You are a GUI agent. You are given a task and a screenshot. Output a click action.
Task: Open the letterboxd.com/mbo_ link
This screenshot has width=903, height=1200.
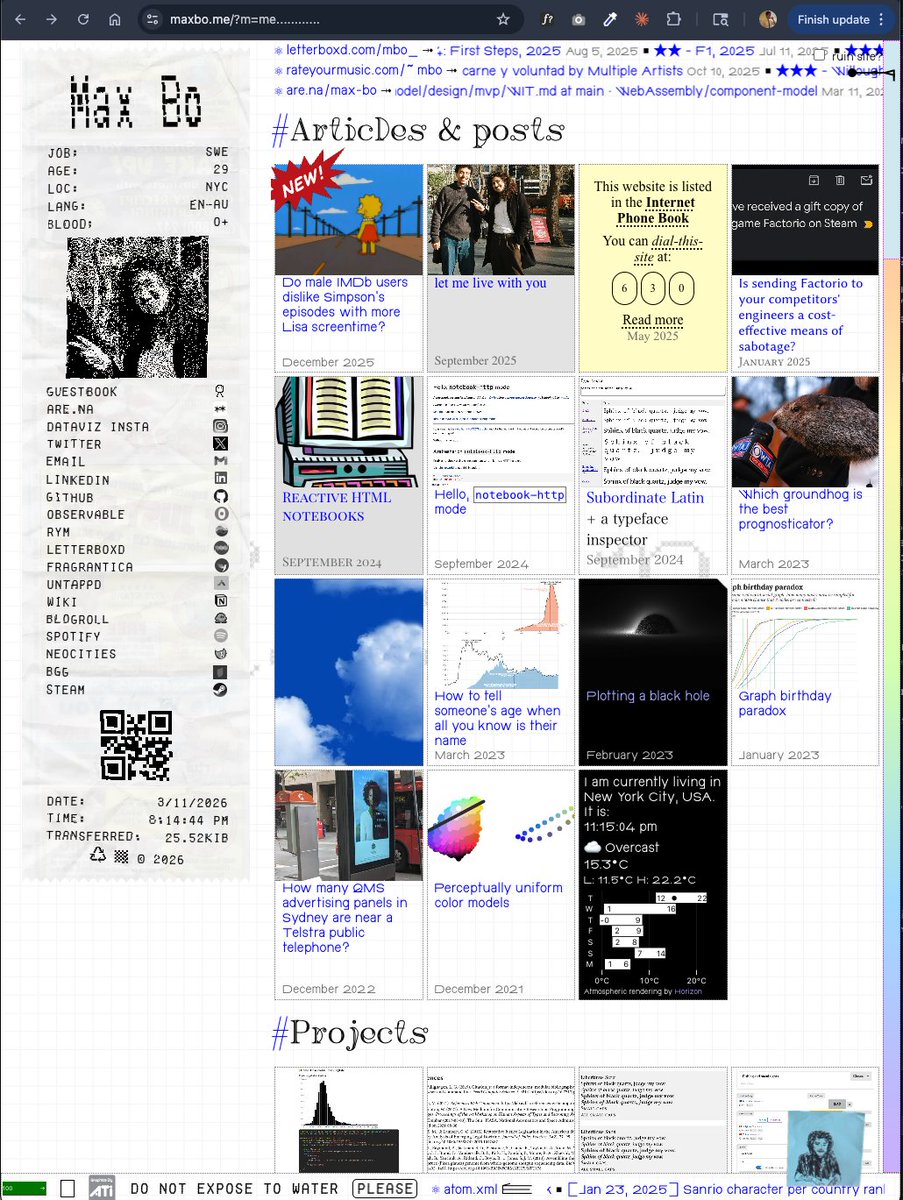tap(352, 49)
